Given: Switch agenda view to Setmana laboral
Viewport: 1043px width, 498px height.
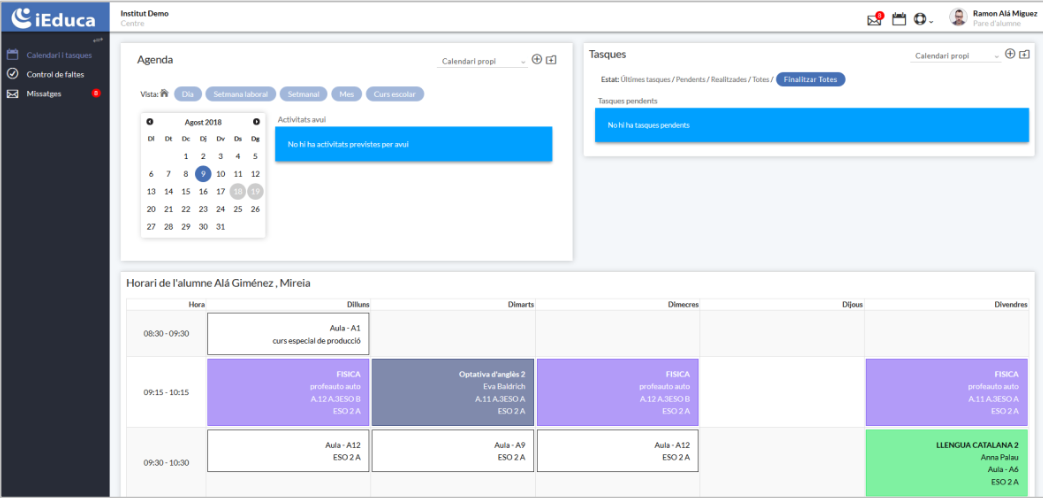Looking at the screenshot, I should pyautogui.click(x=240, y=94).
